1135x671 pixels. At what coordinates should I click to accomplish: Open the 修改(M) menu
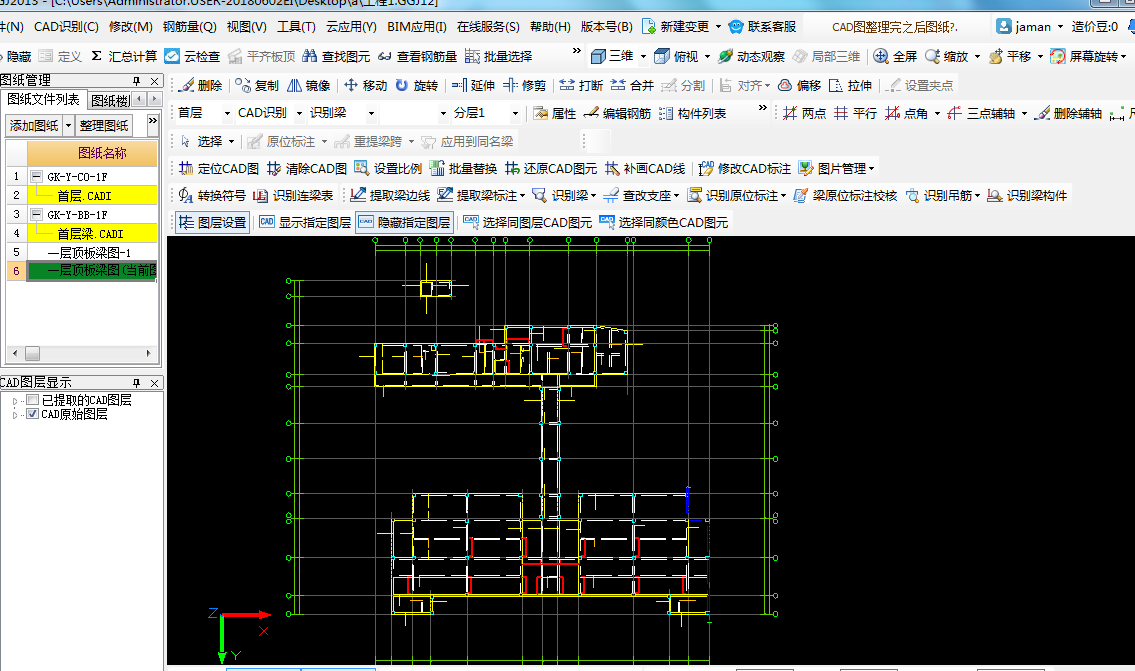(130, 27)
